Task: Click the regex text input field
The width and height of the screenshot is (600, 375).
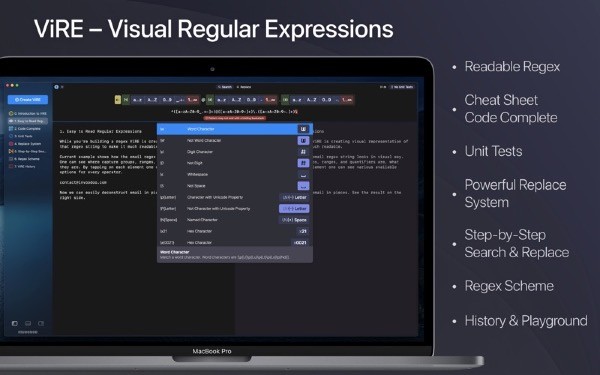Action: (234, 111)
